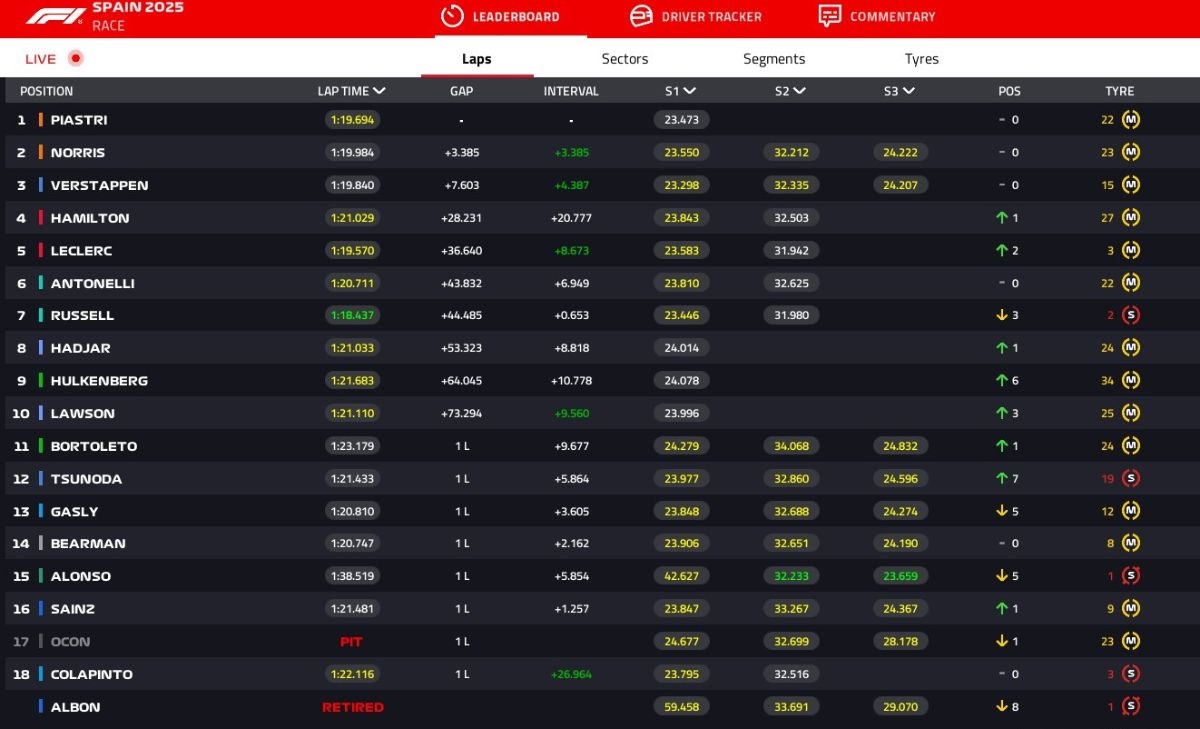Screen dimensions: 1200x729
Task: Click the F1 logo in header
Action: tap(55, 16)
